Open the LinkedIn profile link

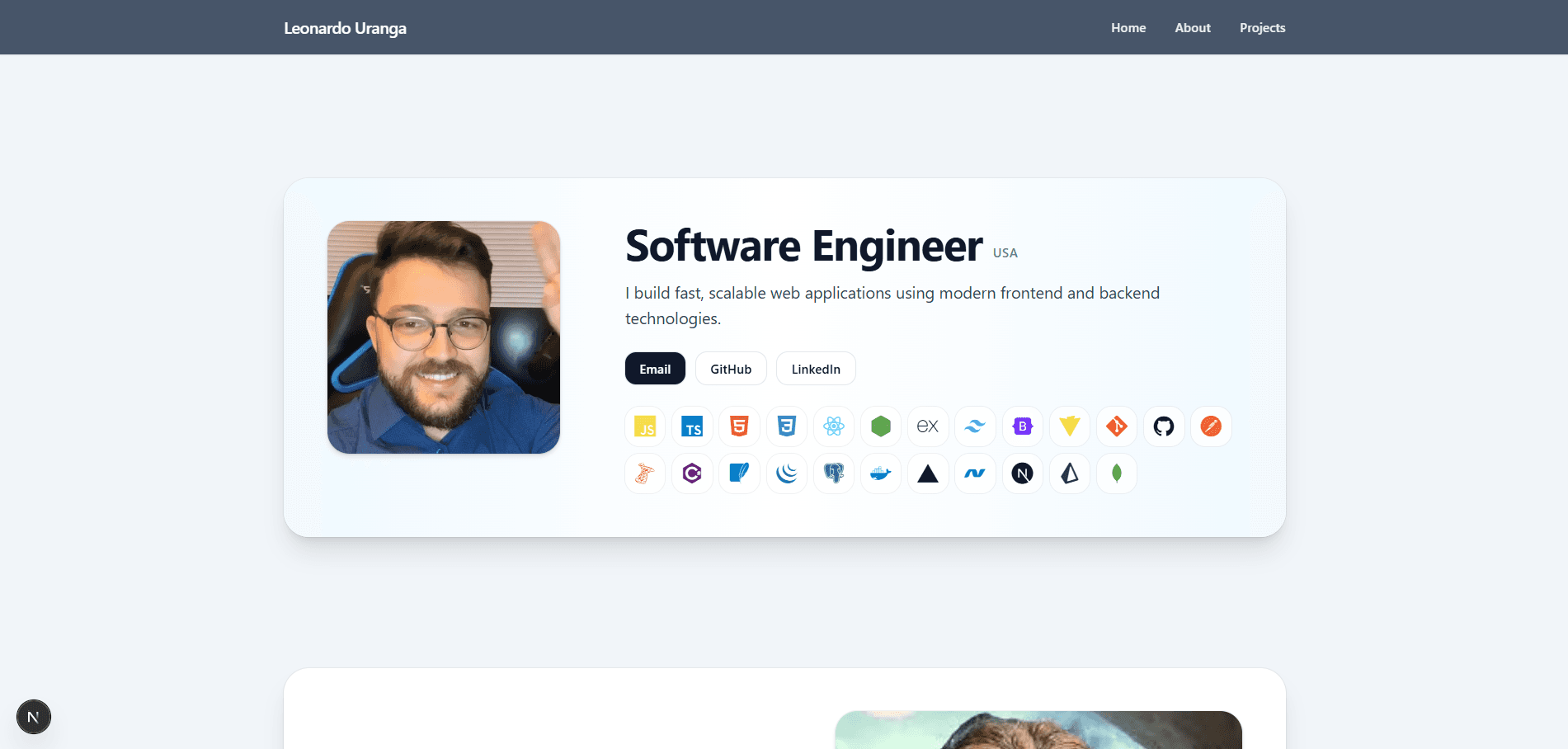(815, 369)
